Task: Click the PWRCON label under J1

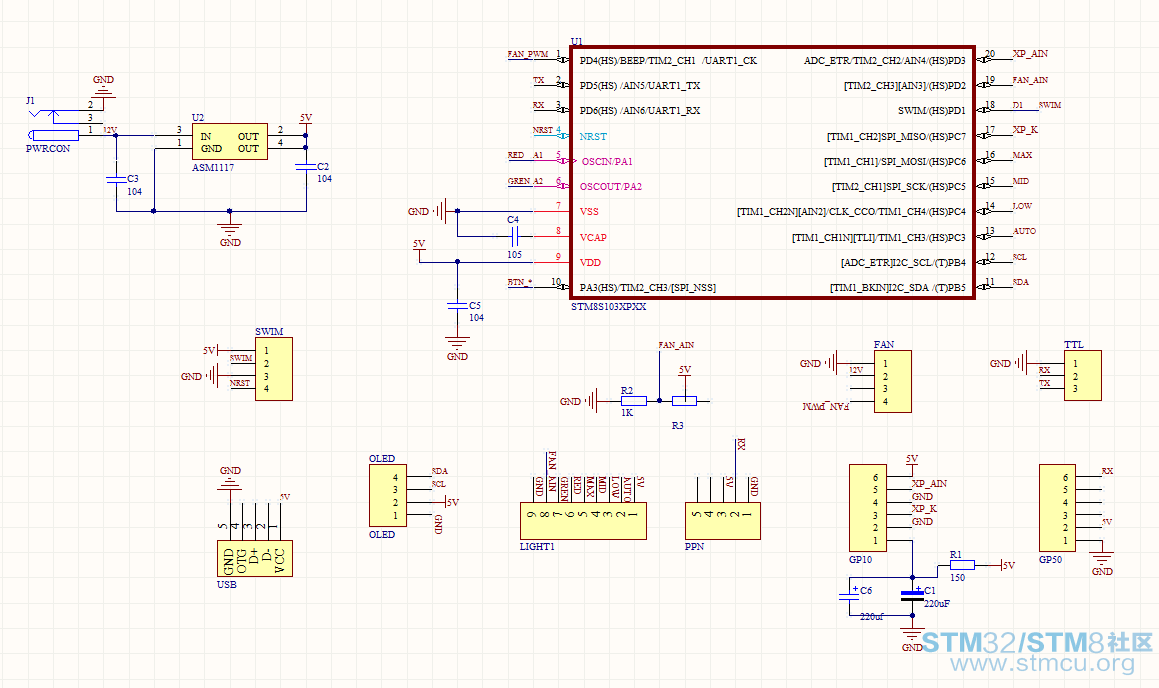Action: tap(48, 149)
